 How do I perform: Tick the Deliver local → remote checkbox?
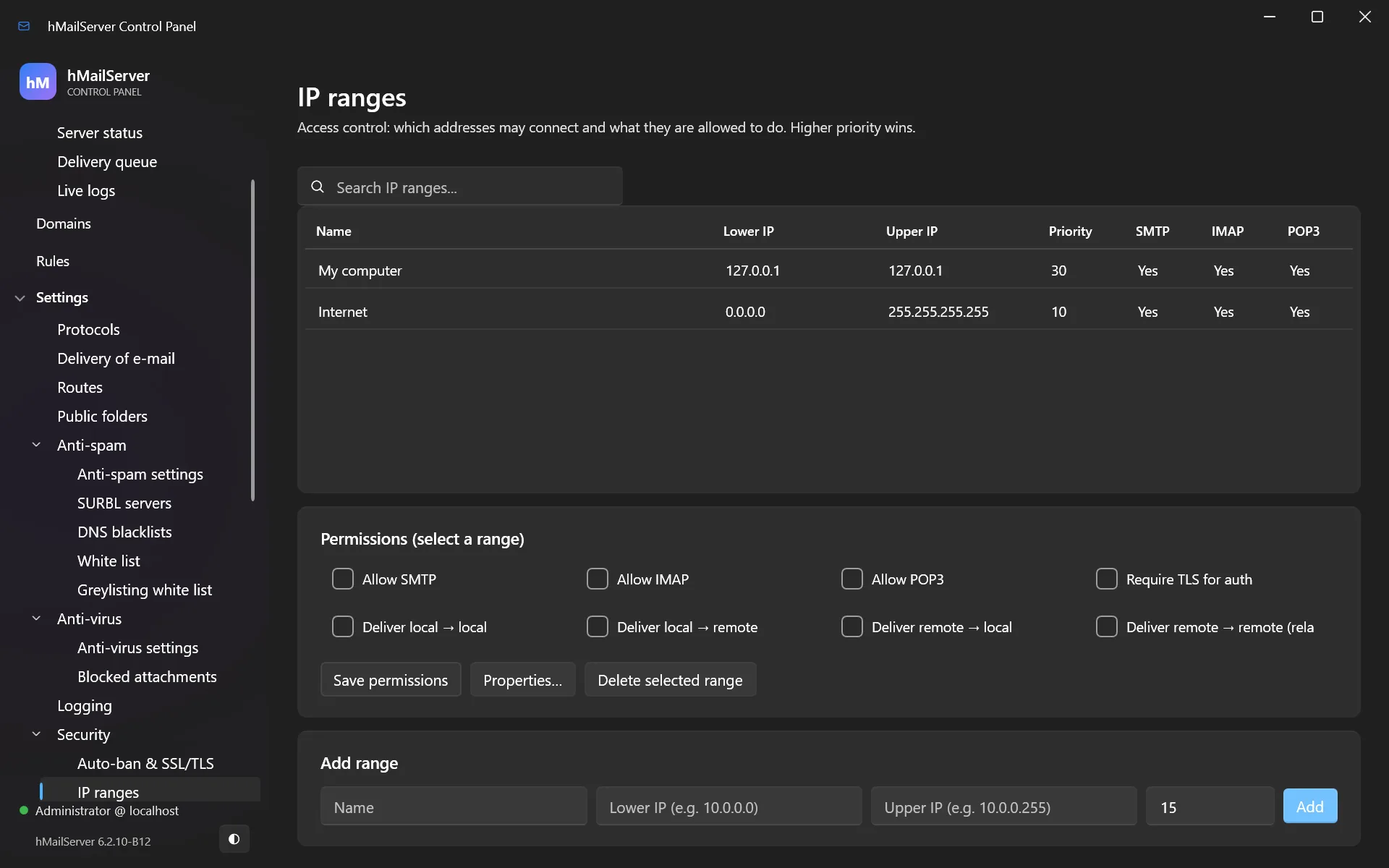click(598, 626)
